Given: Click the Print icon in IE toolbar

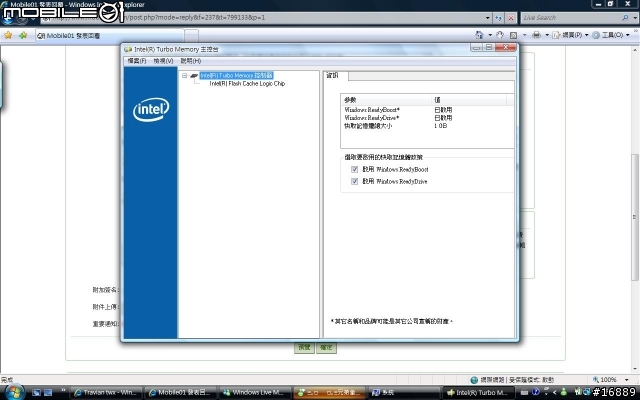Looking at the screenshot, I should click(x=536, y=35).
